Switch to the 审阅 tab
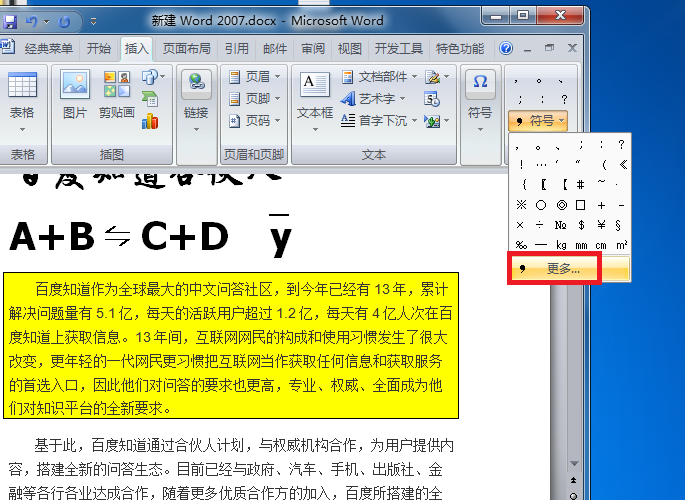 coord(313,48)
